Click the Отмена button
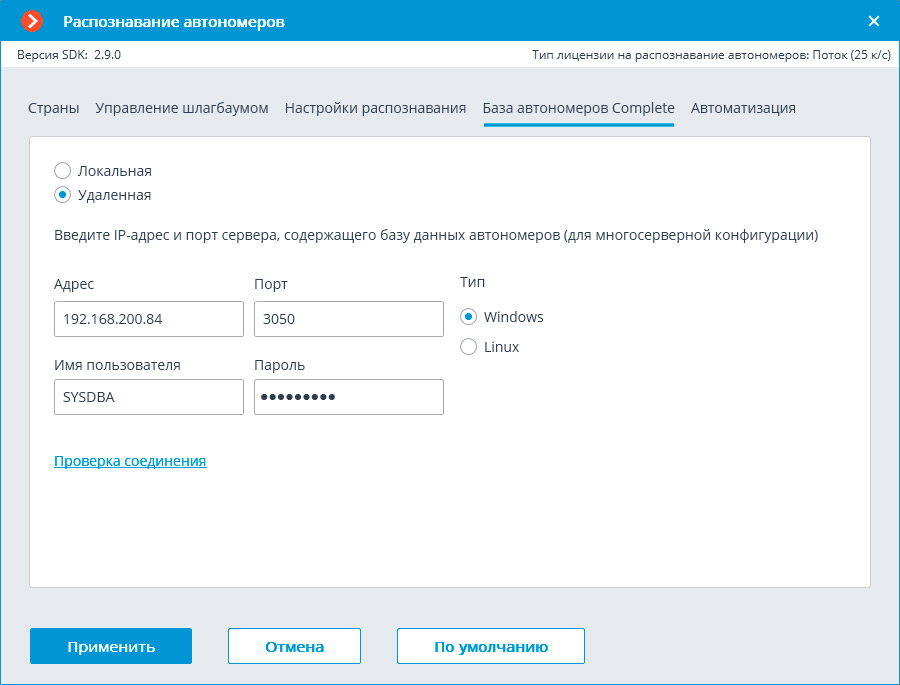This screenshot has width=900, height=685. 294,646
